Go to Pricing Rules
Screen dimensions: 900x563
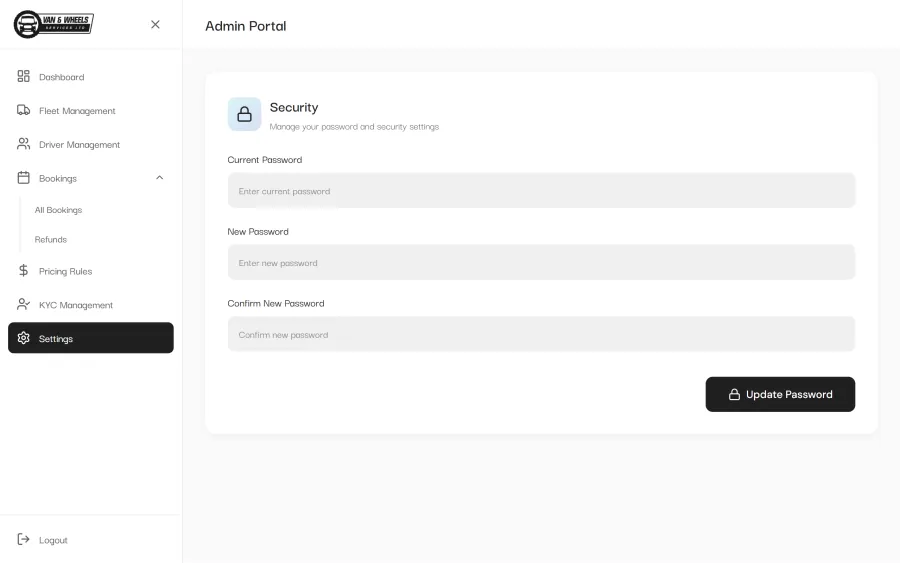91,271
